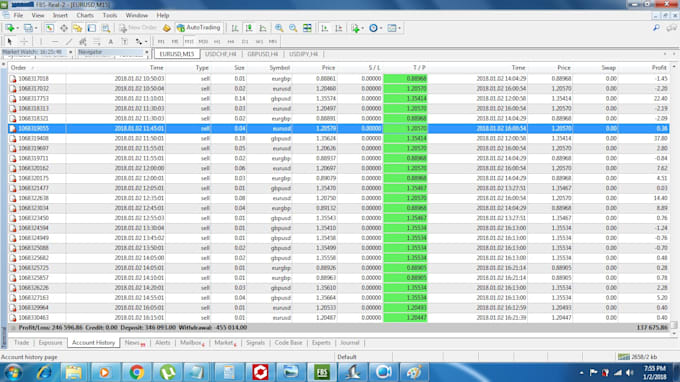680x382 pixels.
Task: Show the Data Window icon
Action: click(64, 28)
